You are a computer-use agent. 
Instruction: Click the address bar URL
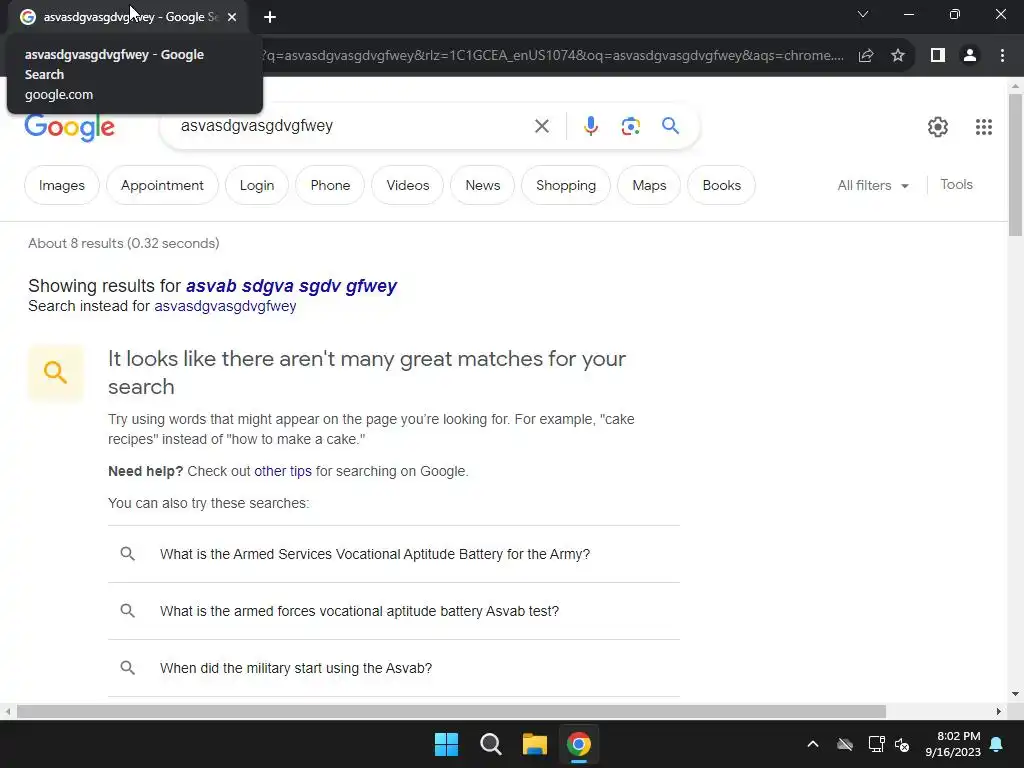click(x=552, y=56)
